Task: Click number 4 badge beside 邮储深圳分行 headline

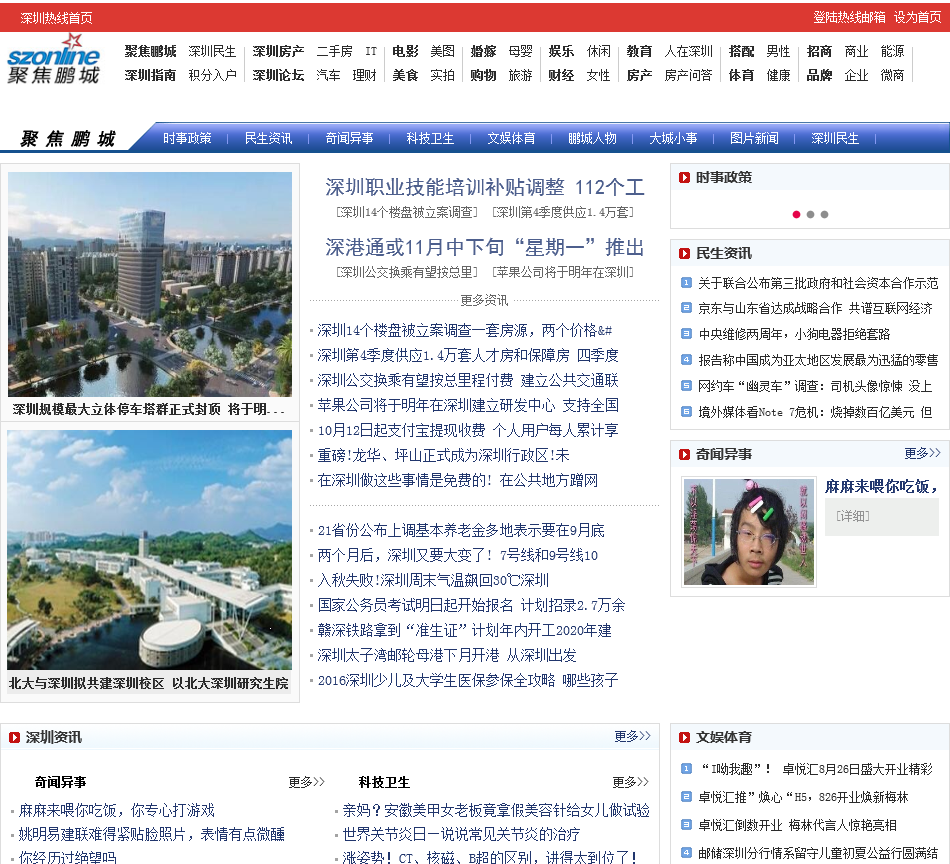Action: point(686,852)
